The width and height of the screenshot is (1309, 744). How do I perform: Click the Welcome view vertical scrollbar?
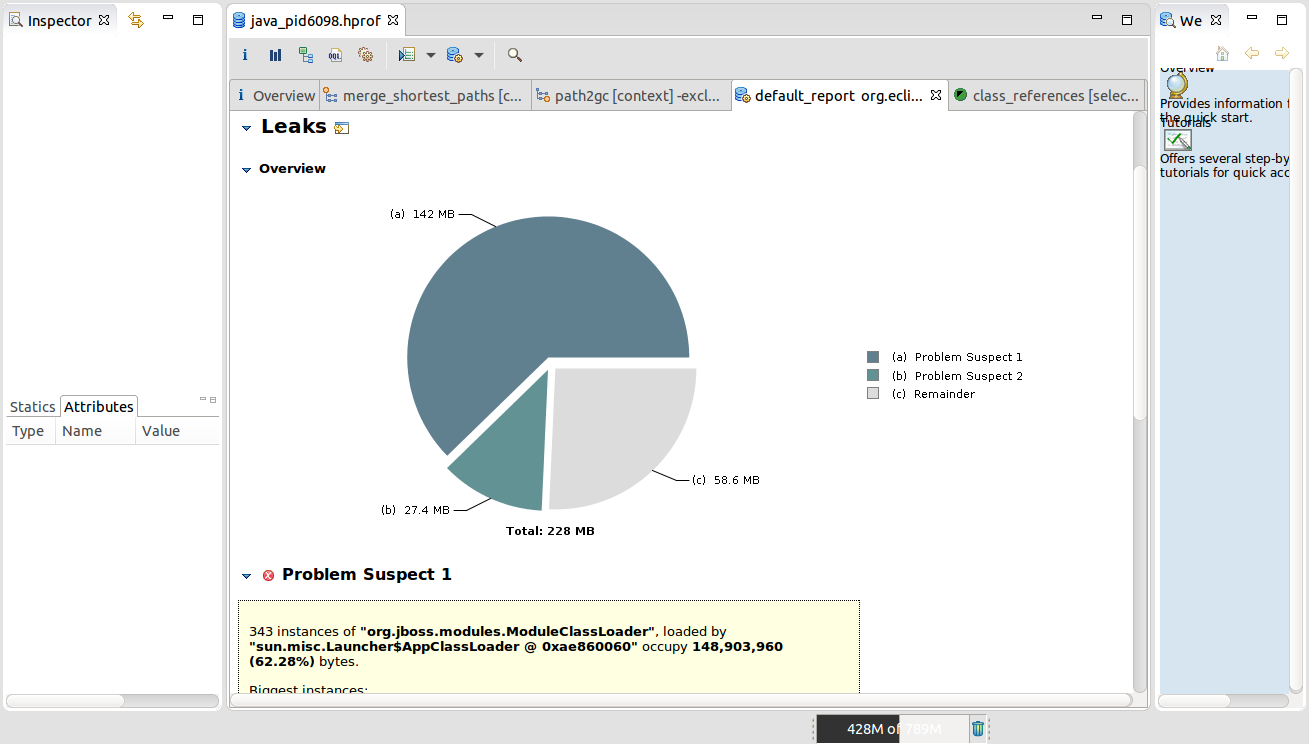tap(1296, 380)
